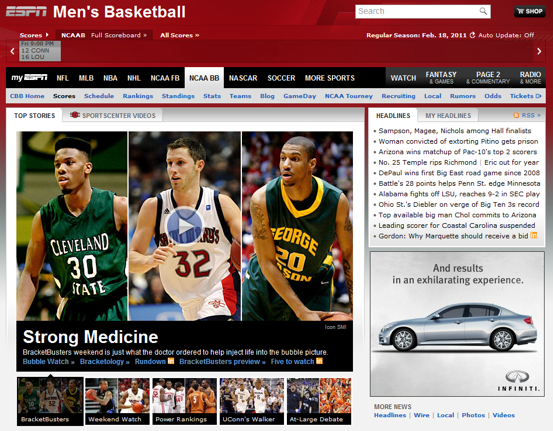Expand the More Sports menu
This screenshot has width=553, height=431.
pyautogui.click(x=330, y=78)
